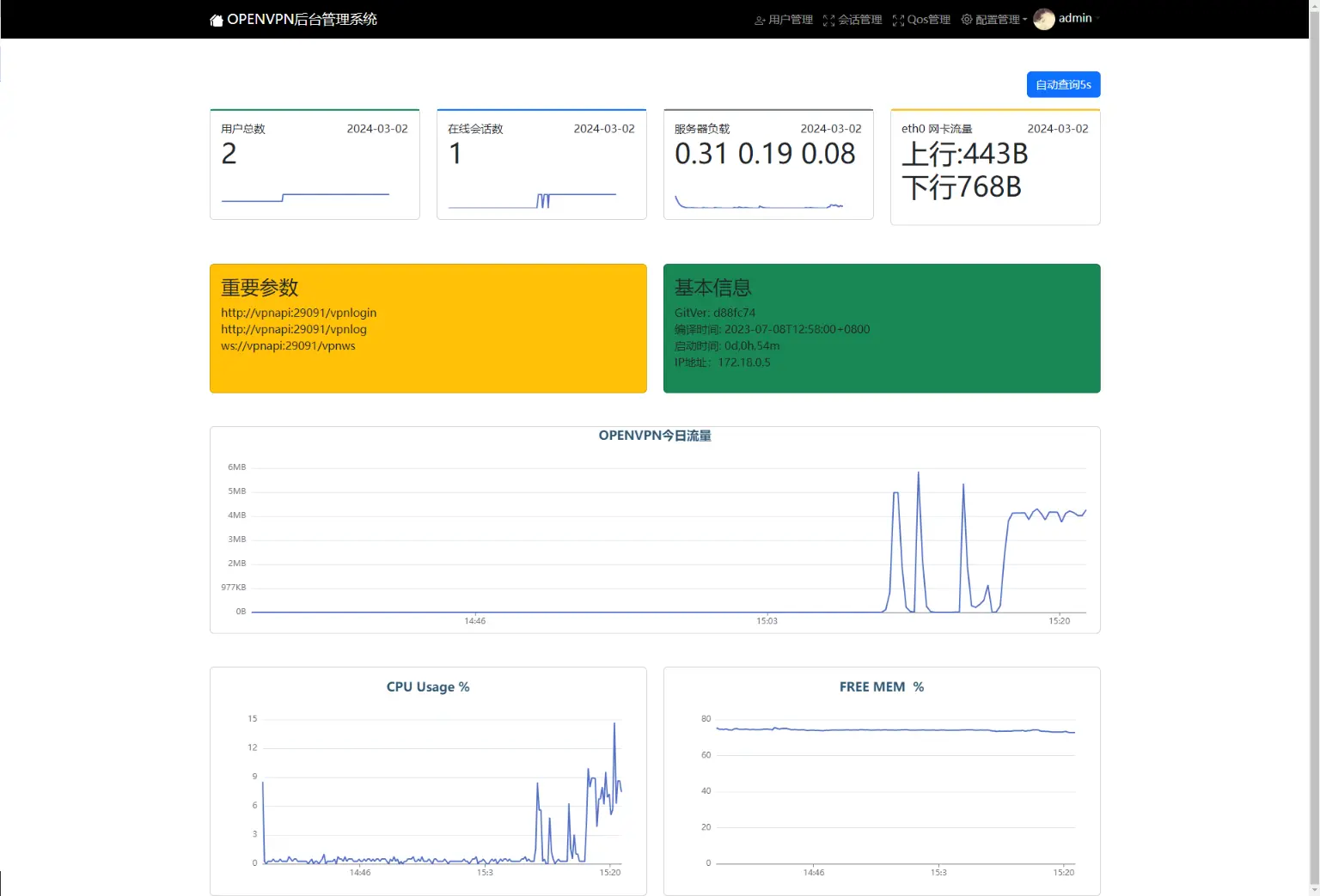1320x896 pixels.
Task: Click the gear icon next to 配置管理
Action: (x=967, y=19)
